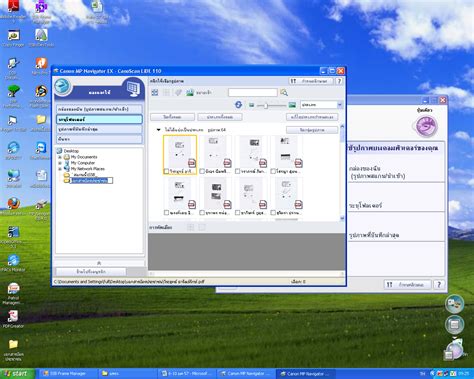The height and width of the screenshot is (379, 474).
Task: Click the select images button beside category header
Action: (312, 130)
